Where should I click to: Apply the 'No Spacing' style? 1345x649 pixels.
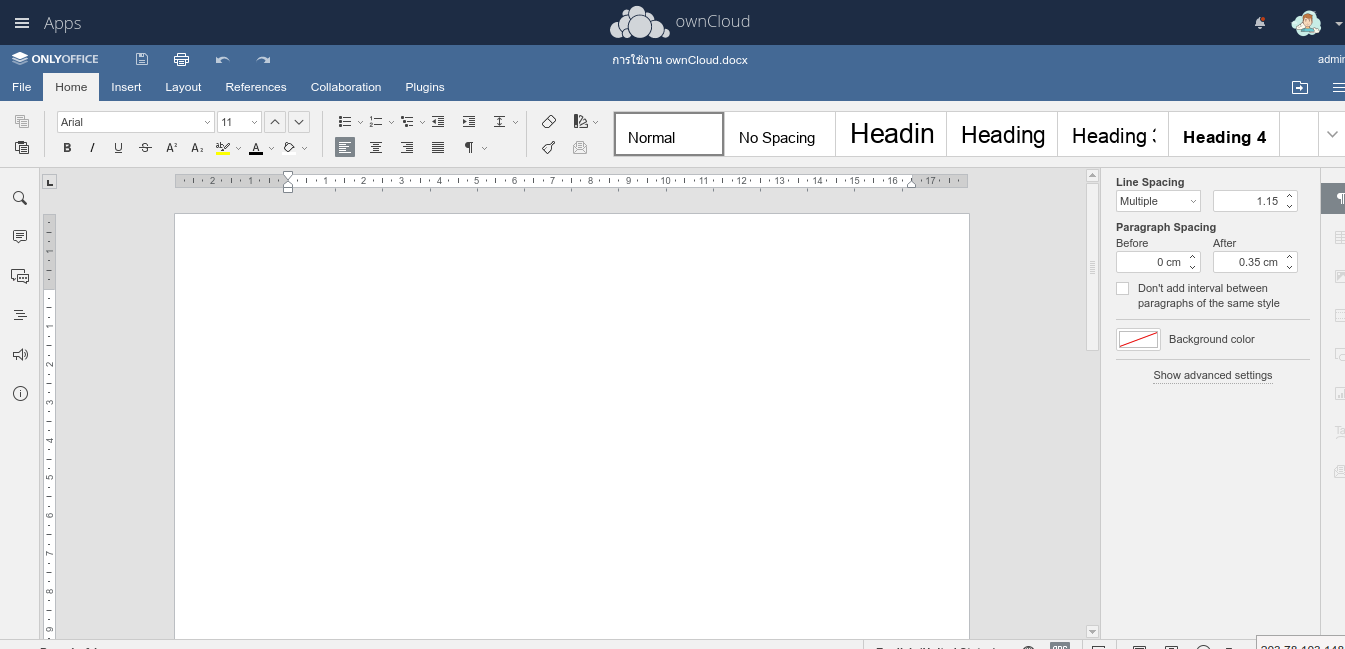pyautogui.click(x=777, y=137)
